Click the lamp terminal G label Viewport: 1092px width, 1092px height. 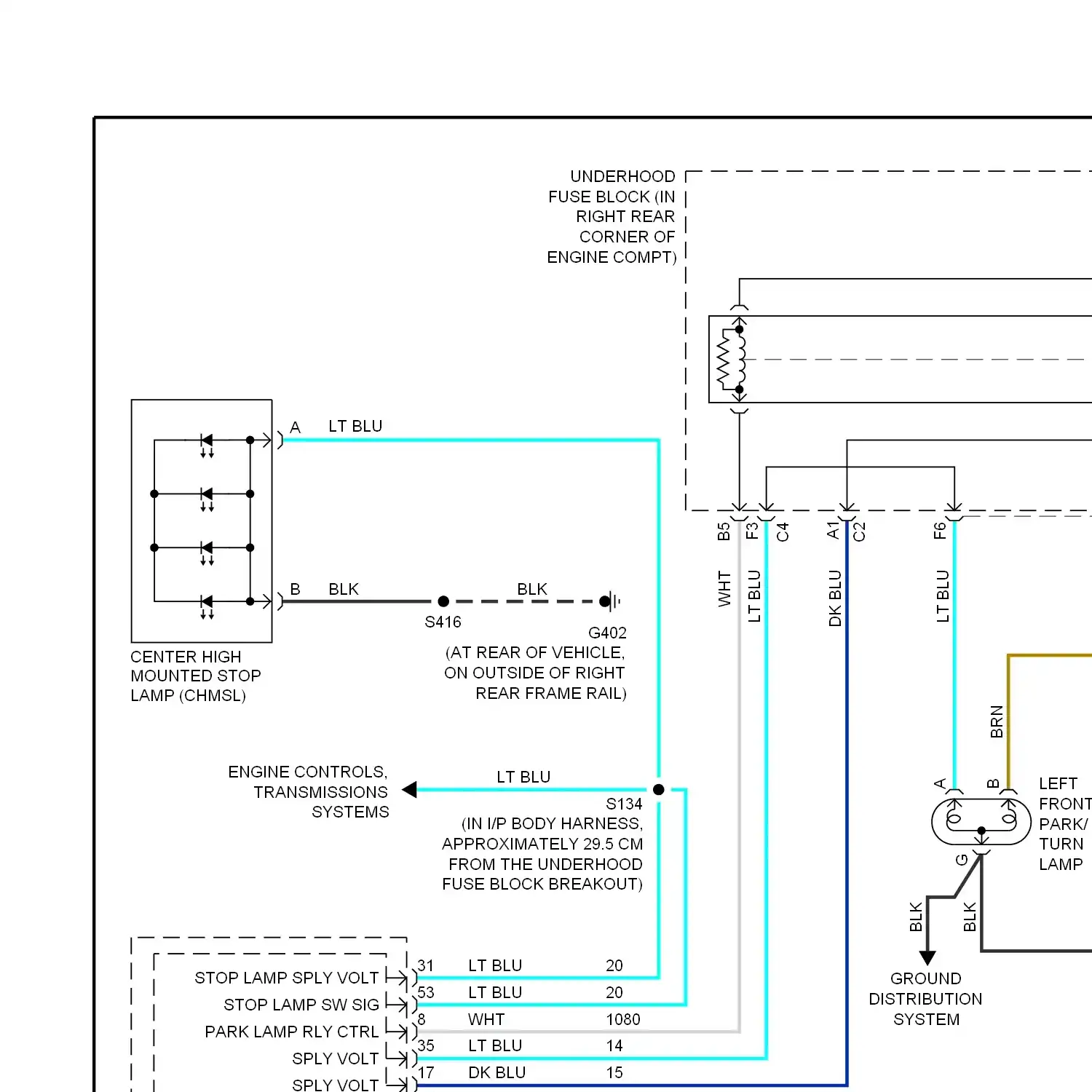click(x=962, y=860)
